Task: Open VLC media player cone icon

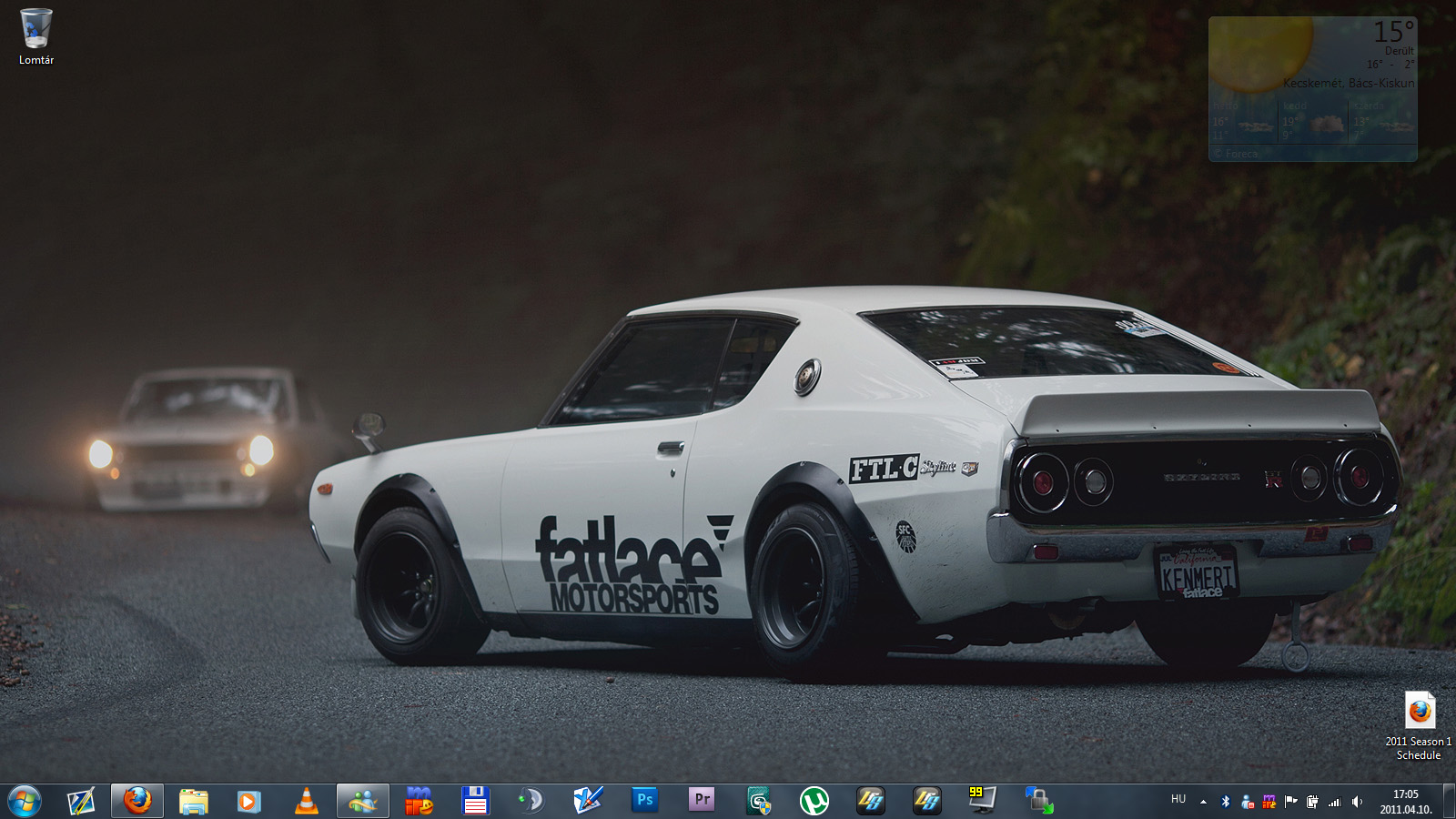Action: coord(307,801)
